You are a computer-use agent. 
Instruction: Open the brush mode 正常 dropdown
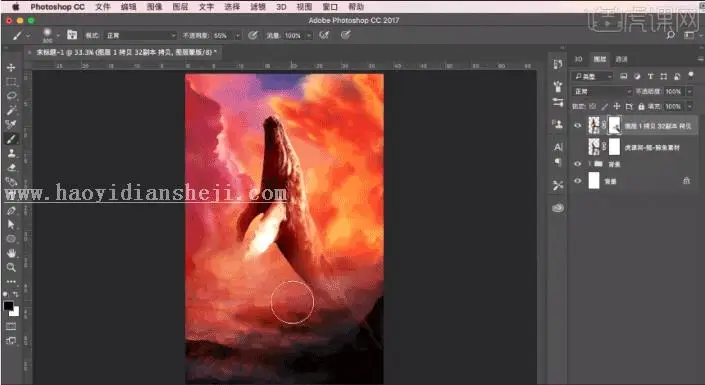tap(140, 36)
